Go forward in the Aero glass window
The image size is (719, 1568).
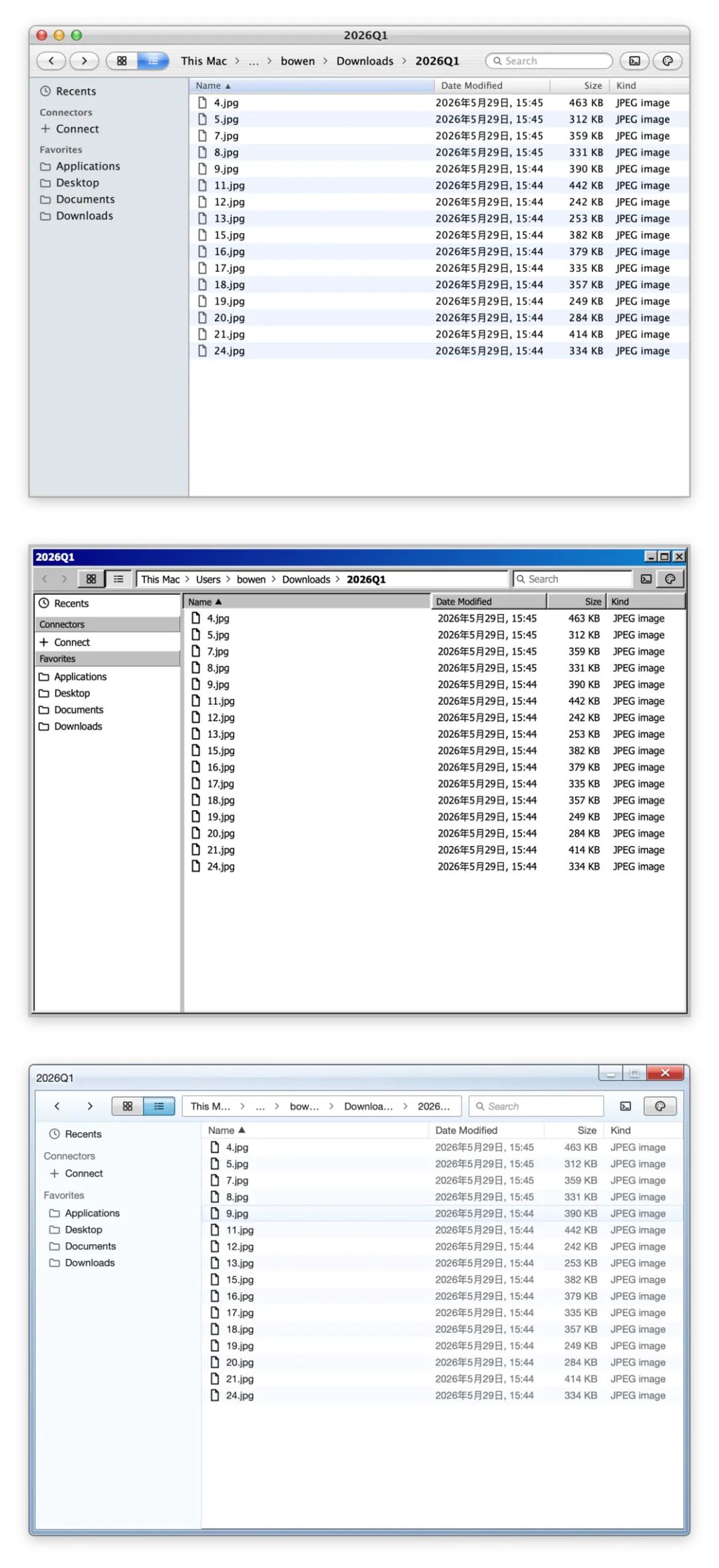[x=90, y=1106]
